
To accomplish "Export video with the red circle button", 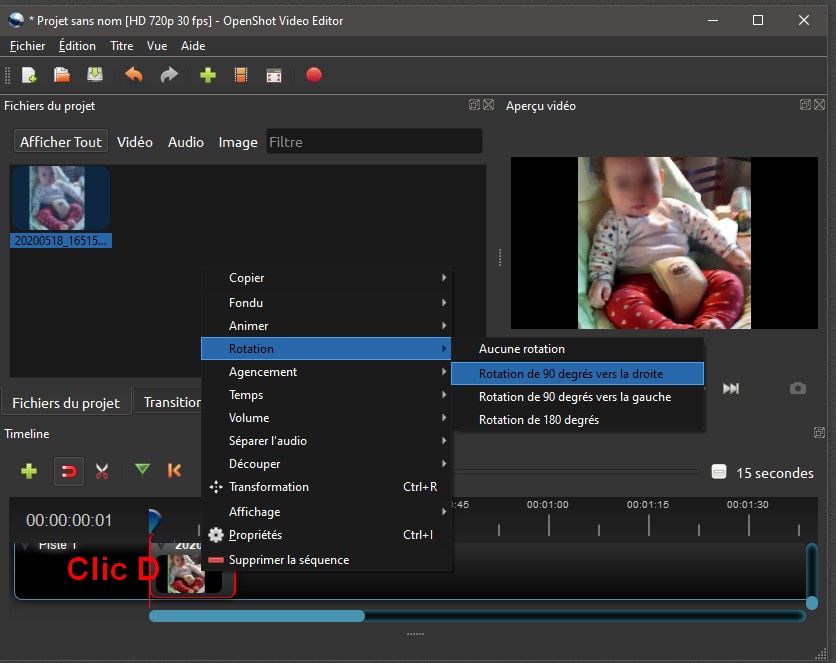I will [x=314, y=75].
